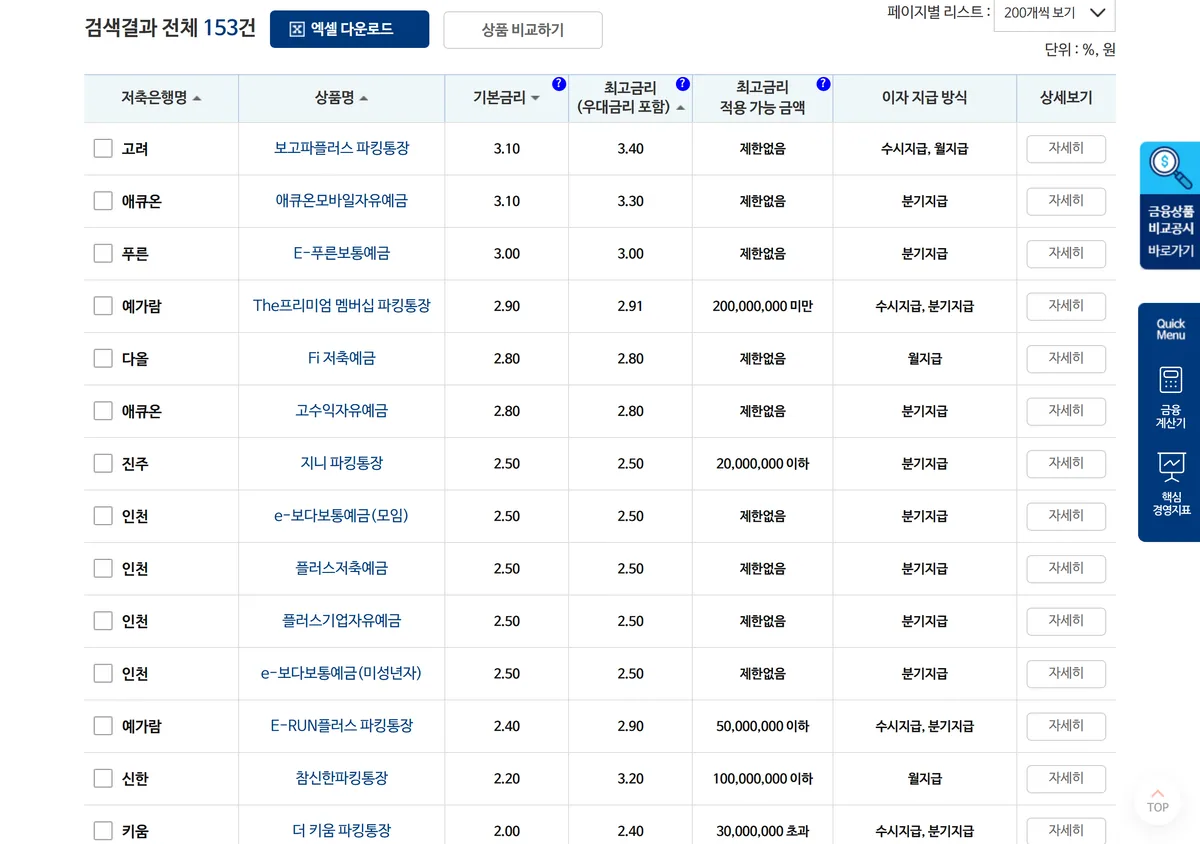Screen dimensions: 1200x844
Task: Check the box for E-RUN플러스 파킹통장 row
Action: (x=103, y=726)
